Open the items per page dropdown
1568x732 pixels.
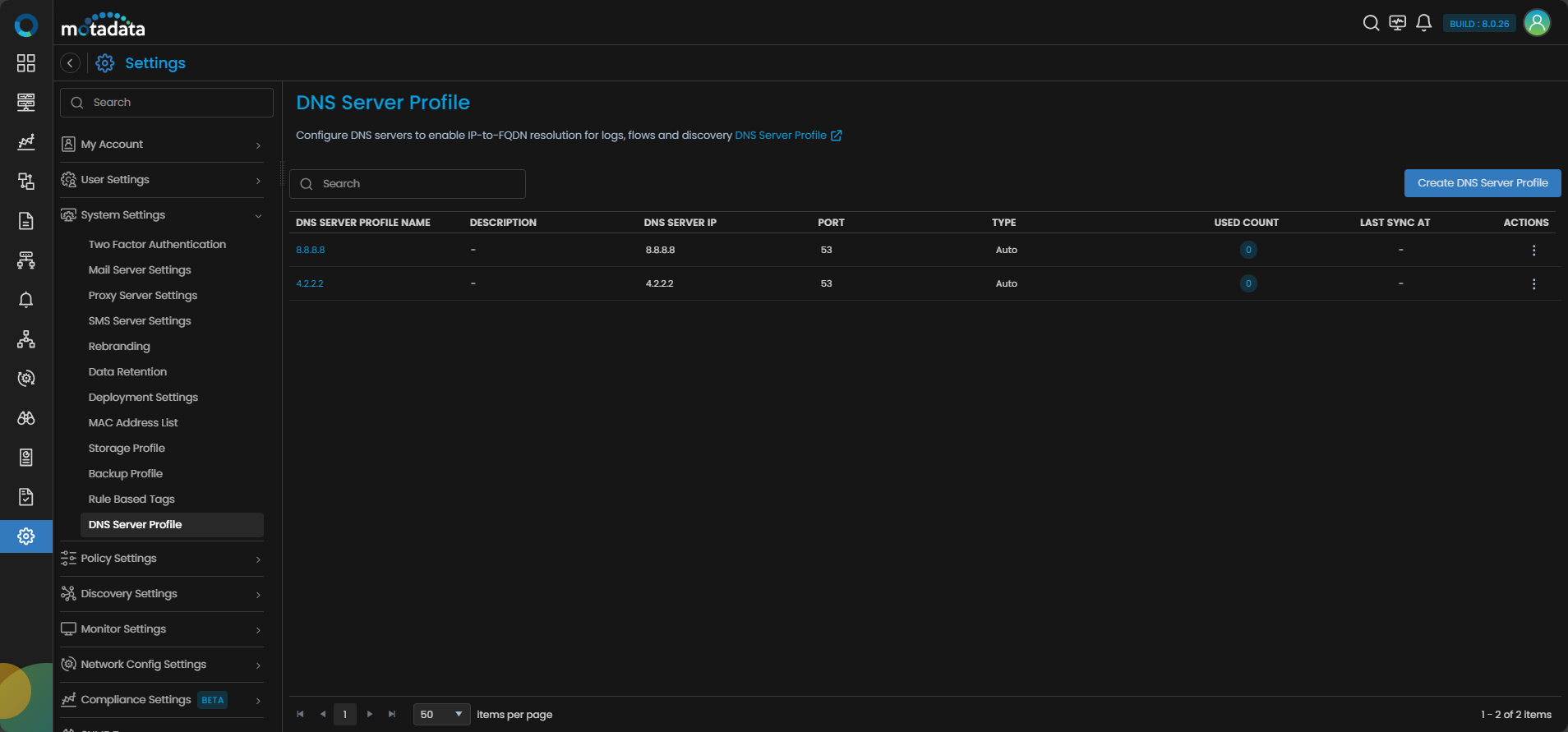[441, 715]
